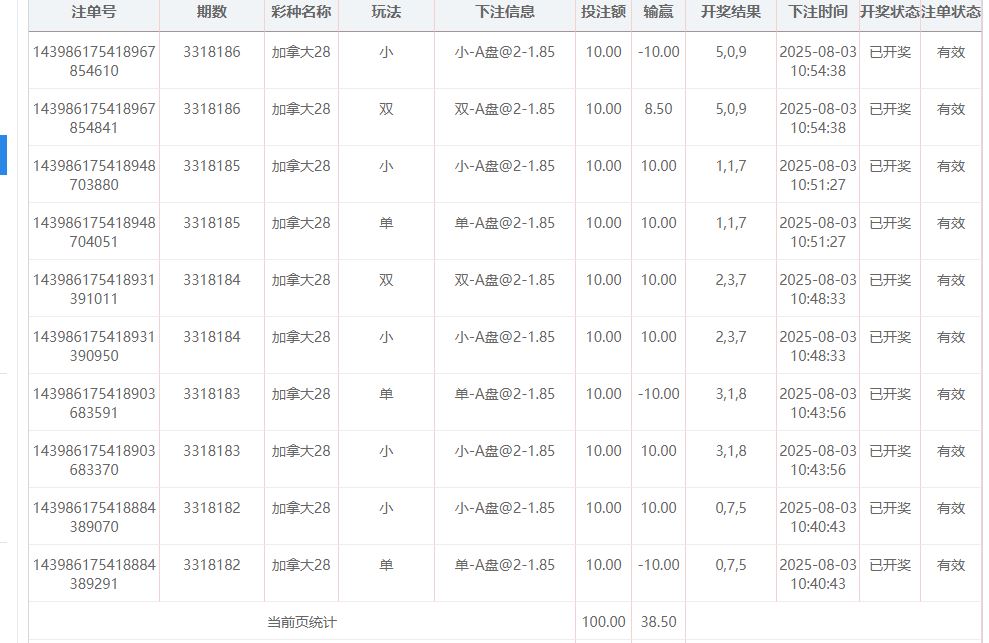Click the 注单状态 column header
Viewport: 989px width, 643px height.
951,12
